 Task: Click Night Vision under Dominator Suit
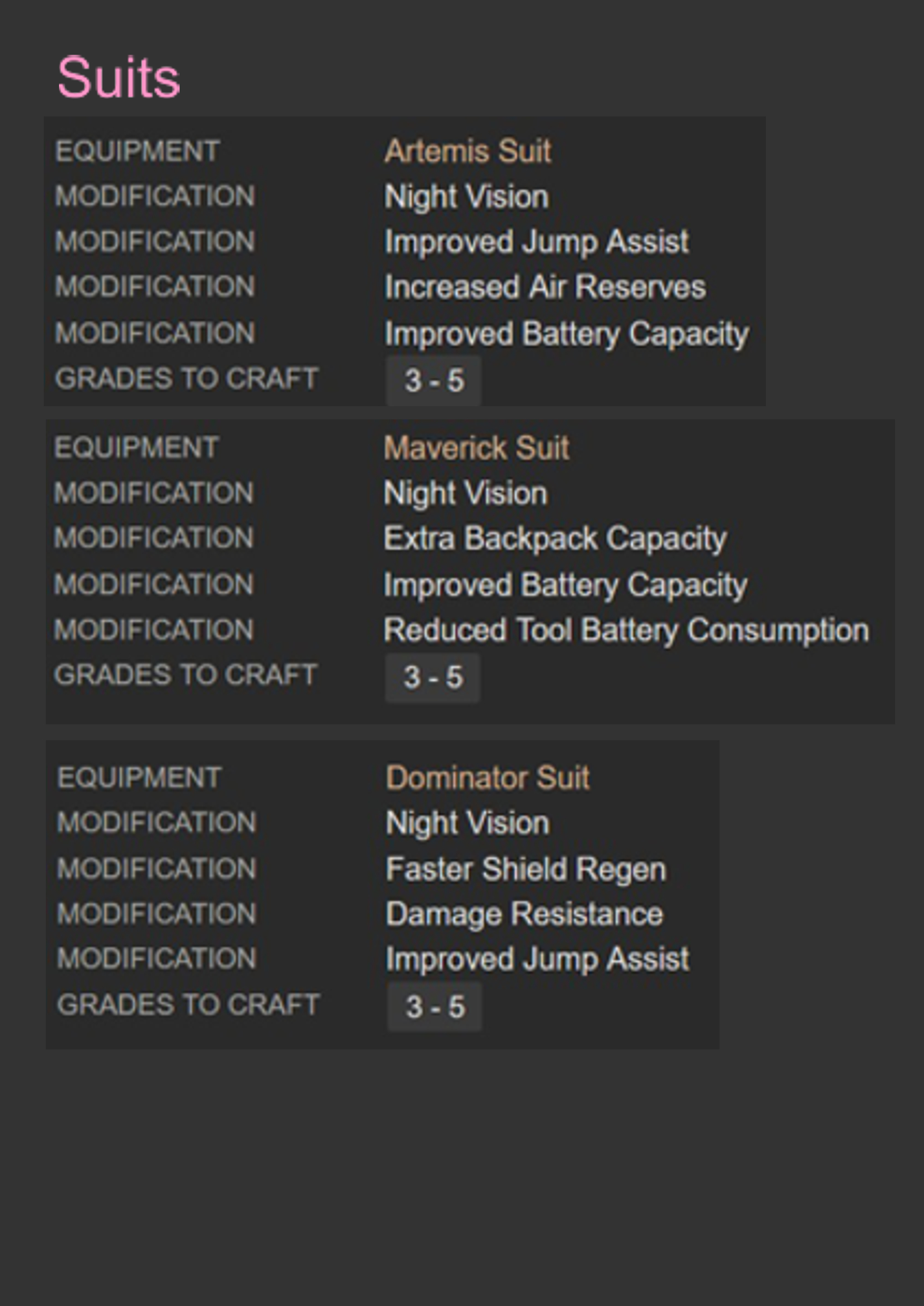468,823
